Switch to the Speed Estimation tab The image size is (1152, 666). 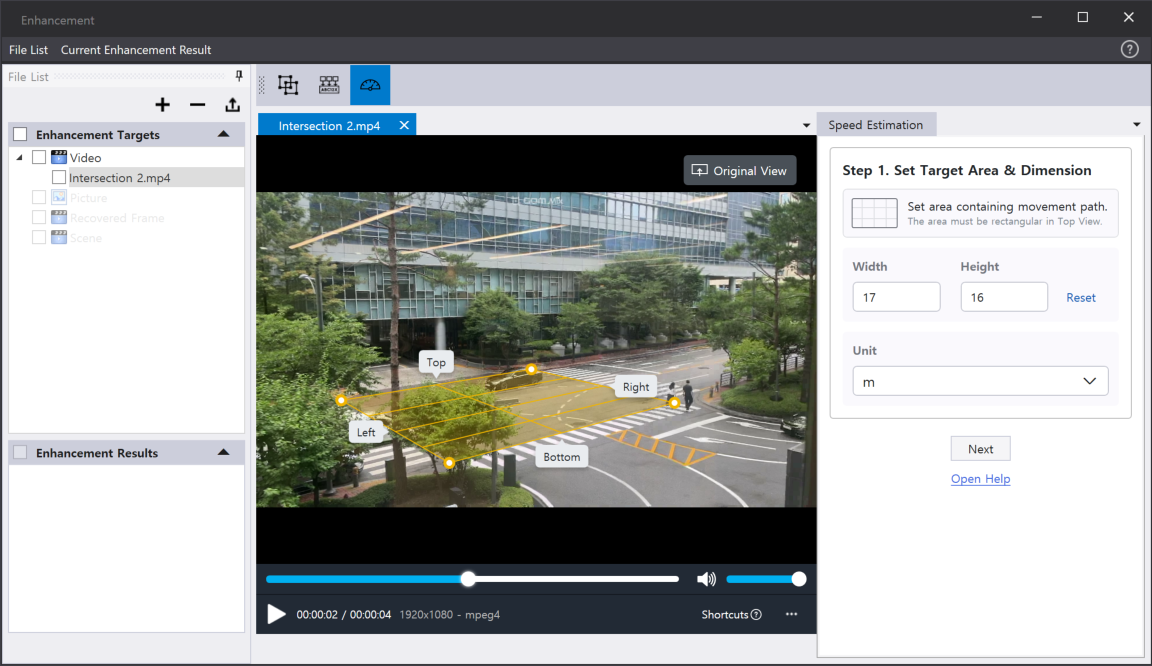876,125
